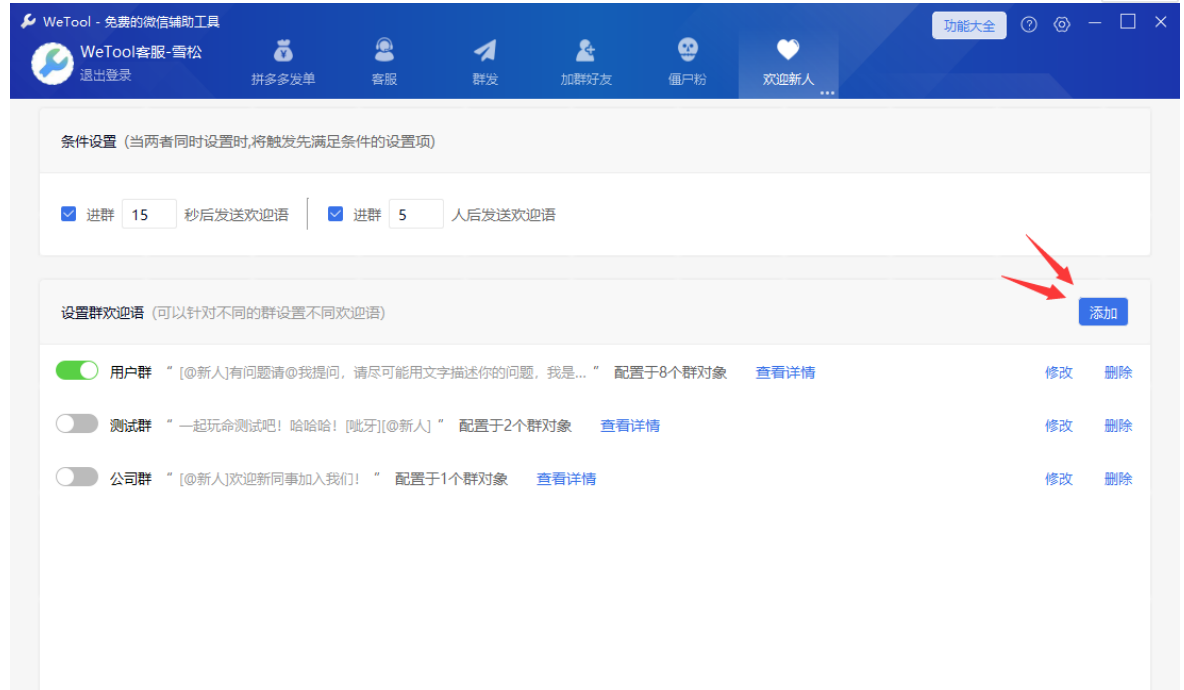Switch to the 僵尸粉 tab label

687,79
